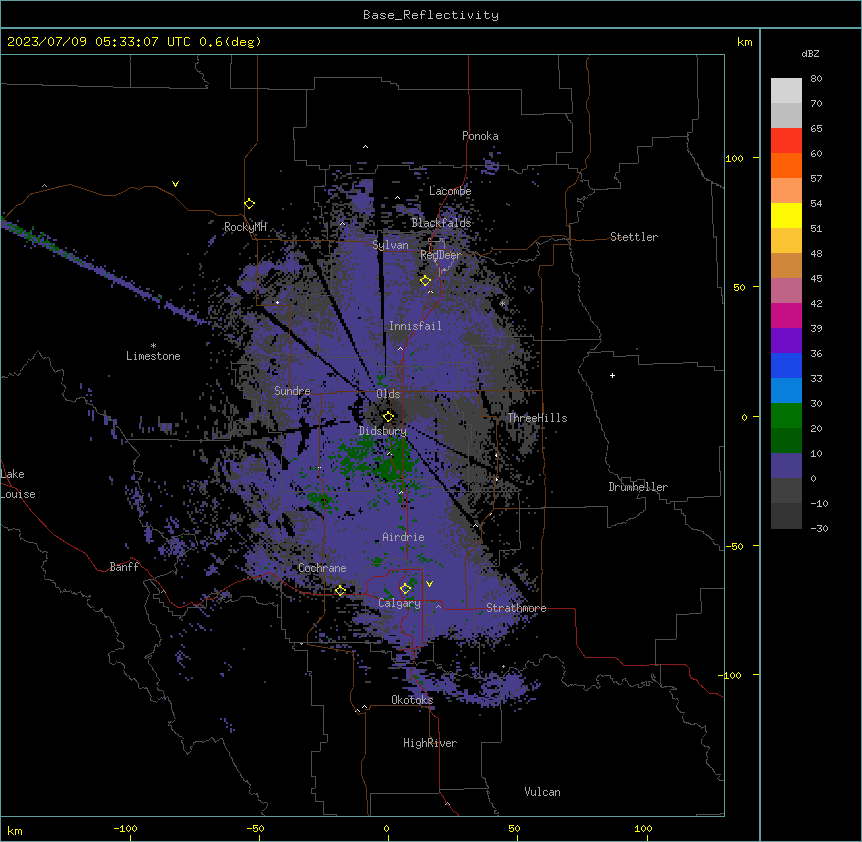The width and height of the screenshot is (862, 842).
Task: Click the Didsbury city label
Action: (382, 431)
